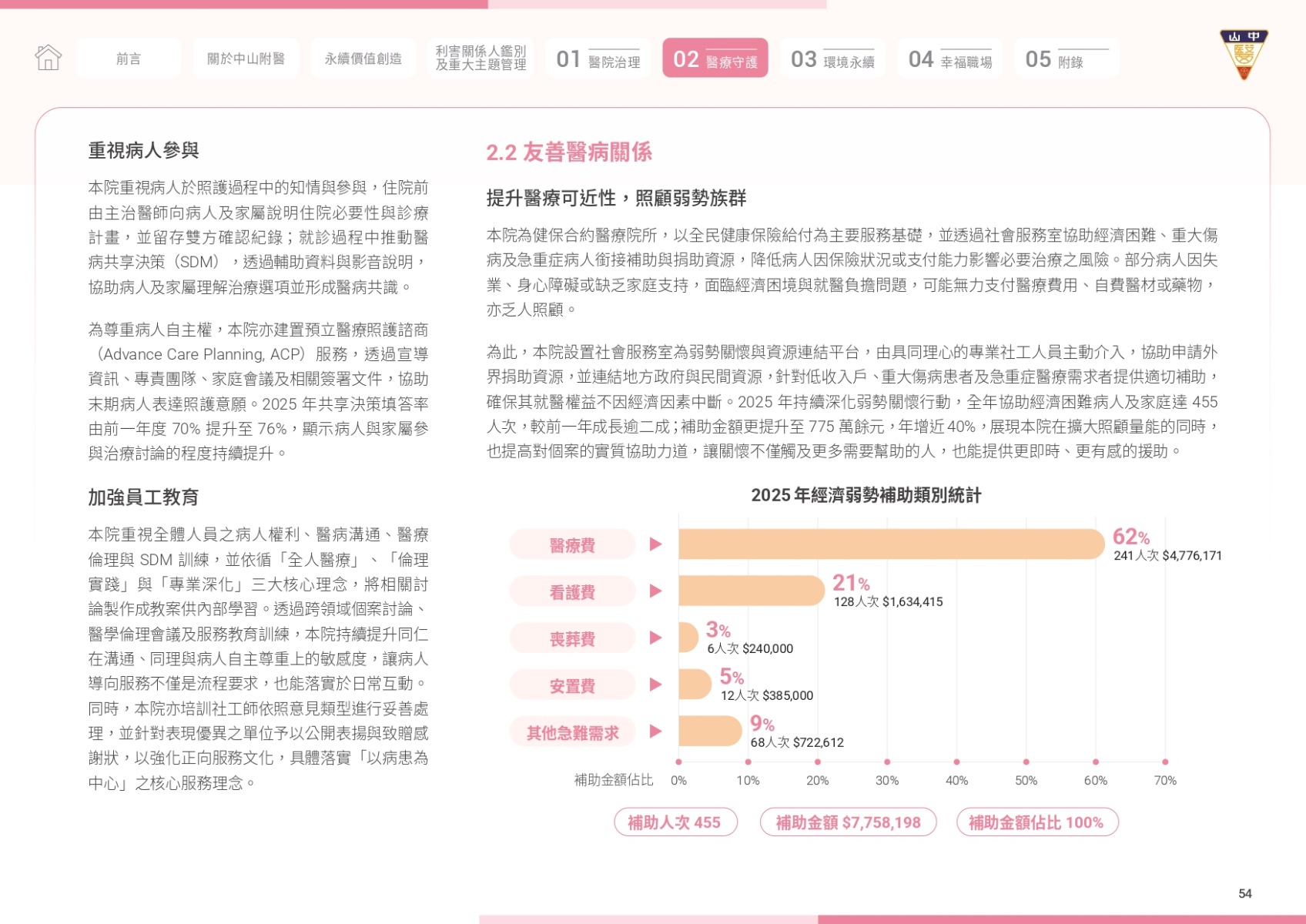Viewport: 1306px width, 924px height.
Task: Click the 128人次 $1,634,415 figure
Action: point(888,601)
